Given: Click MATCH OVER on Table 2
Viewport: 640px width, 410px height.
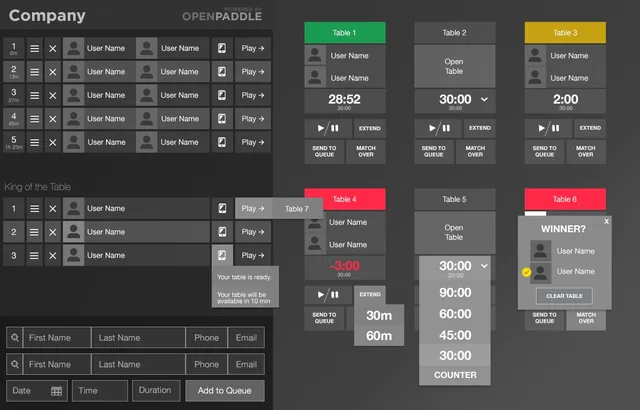Looking at the screenshot, I should pyautogui.click(x=476, y=151).
